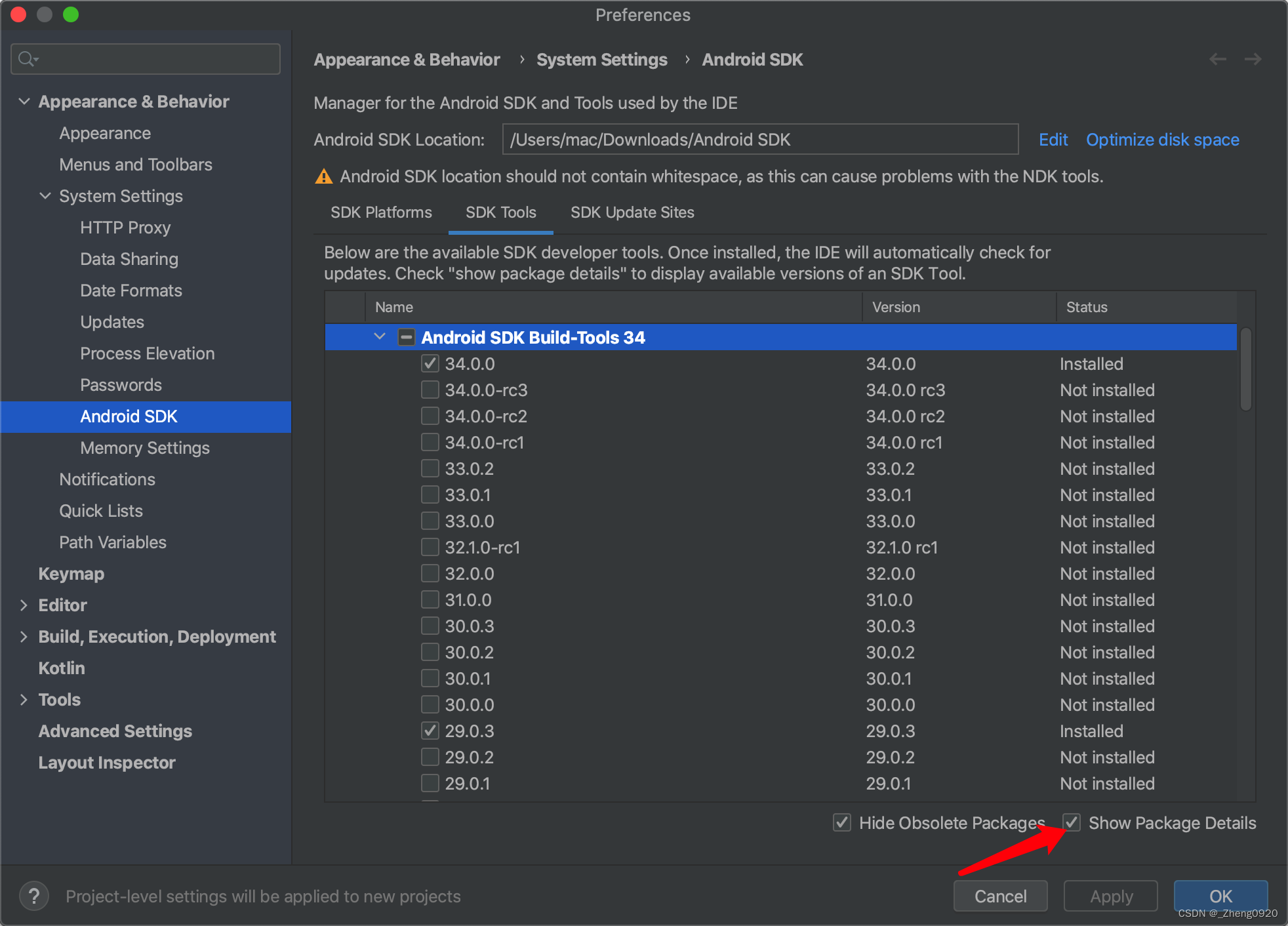Click the green window zoom button
1288x926 pixels.
pos(71,14)
